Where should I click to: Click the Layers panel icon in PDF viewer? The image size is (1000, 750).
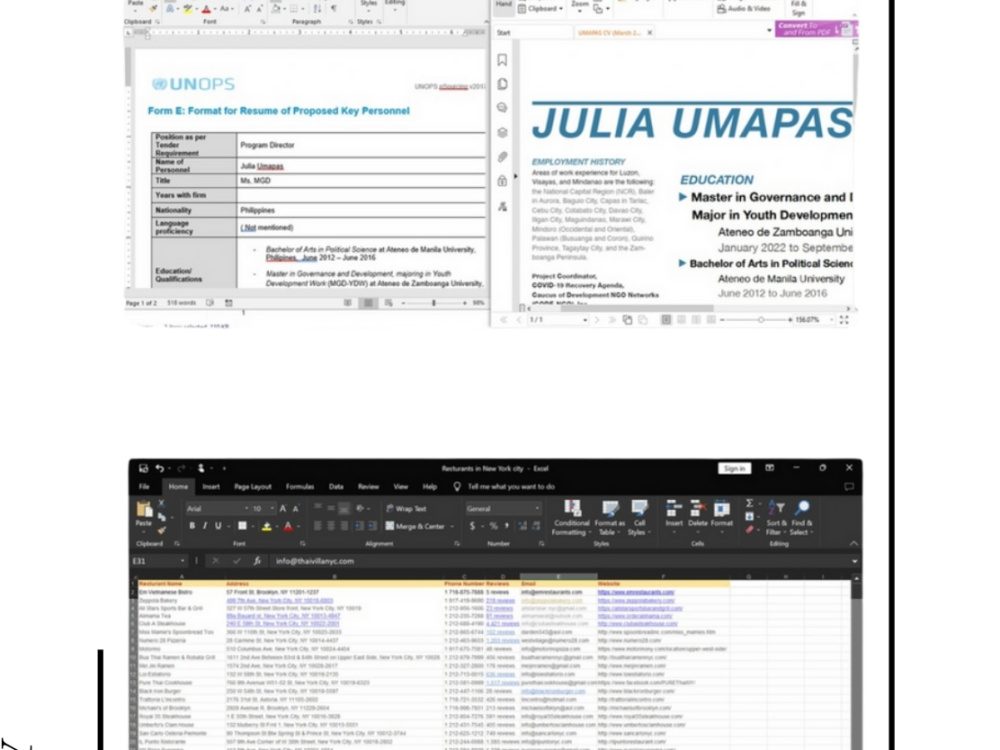(x=503, y=132)
